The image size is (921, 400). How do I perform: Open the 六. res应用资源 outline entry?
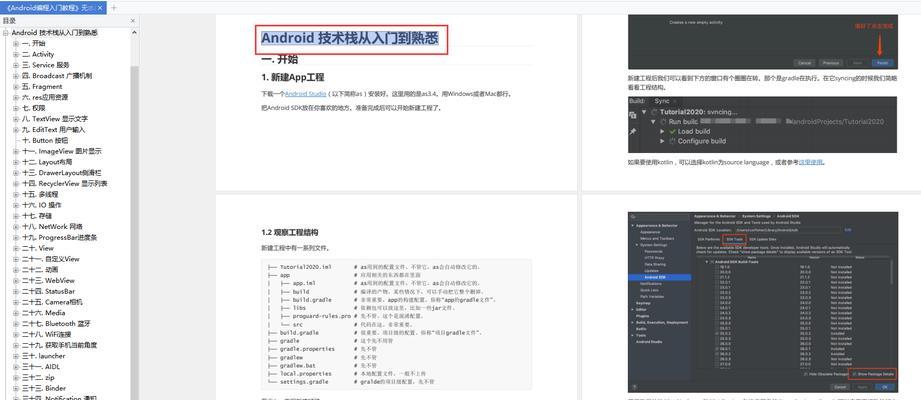click(45, 98)
